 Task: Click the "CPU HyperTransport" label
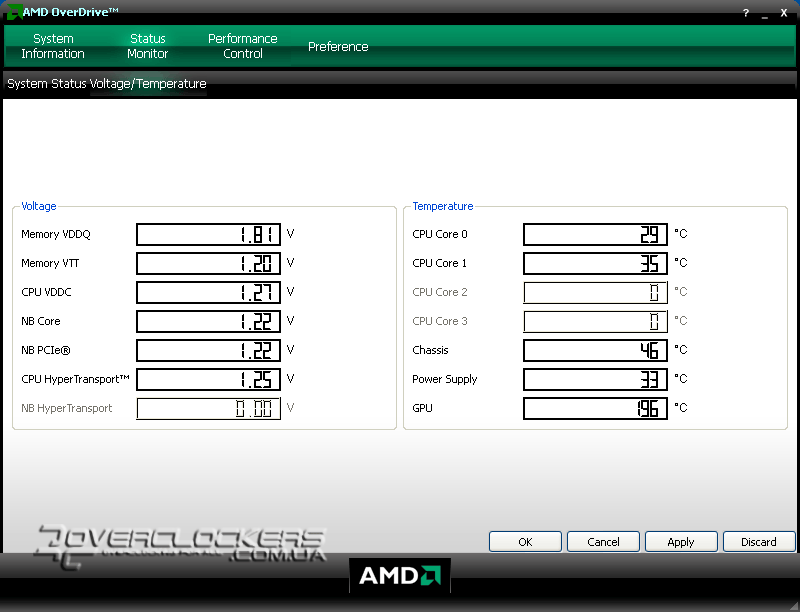(x=76, y=379)
